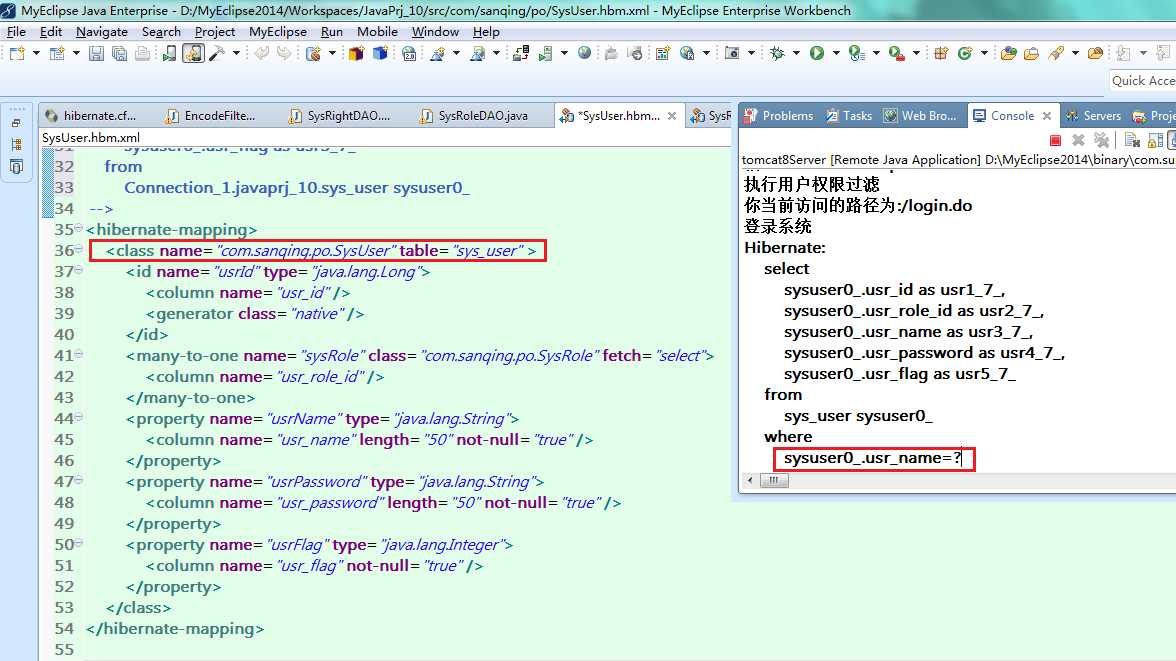
Task: Open the Edit menu
Action: coord(51,32)
